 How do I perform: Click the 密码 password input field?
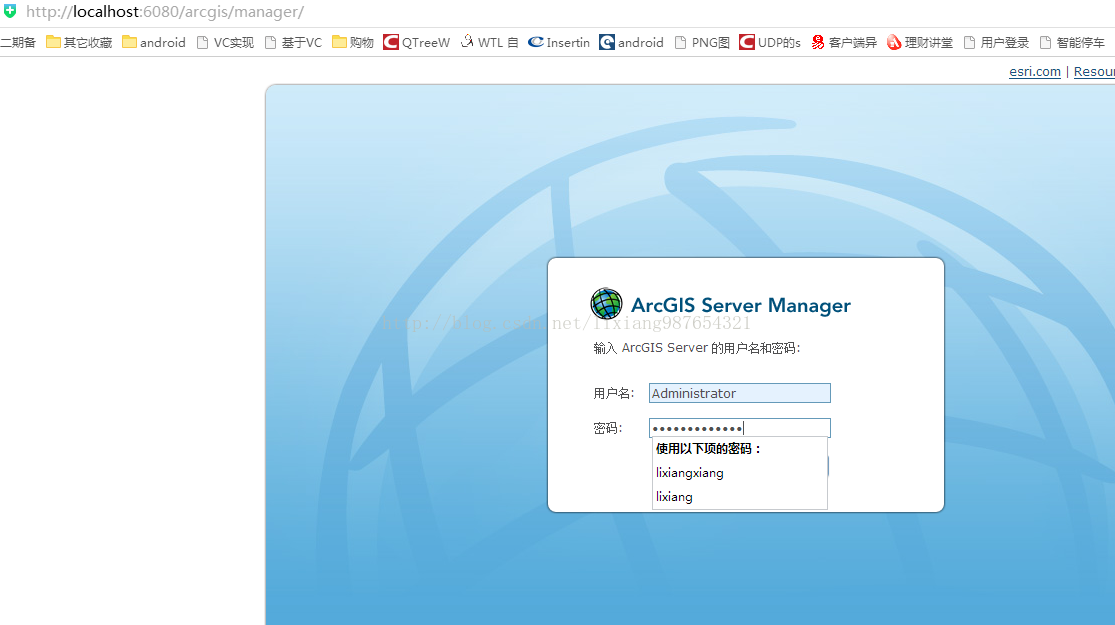(740, 428)
